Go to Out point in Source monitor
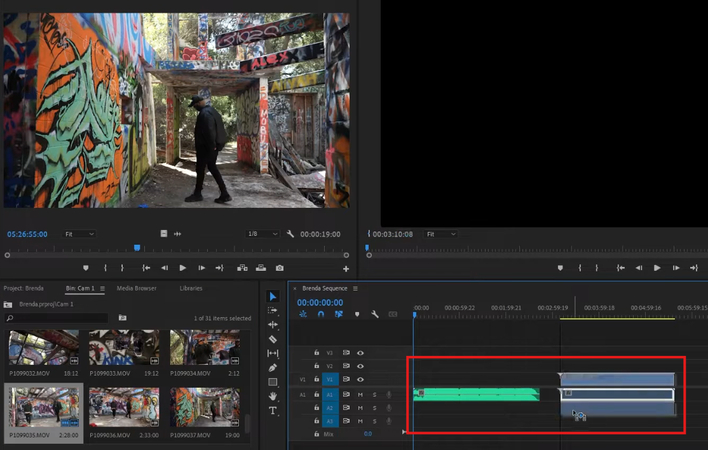708x450 pixels. point(219,268)
